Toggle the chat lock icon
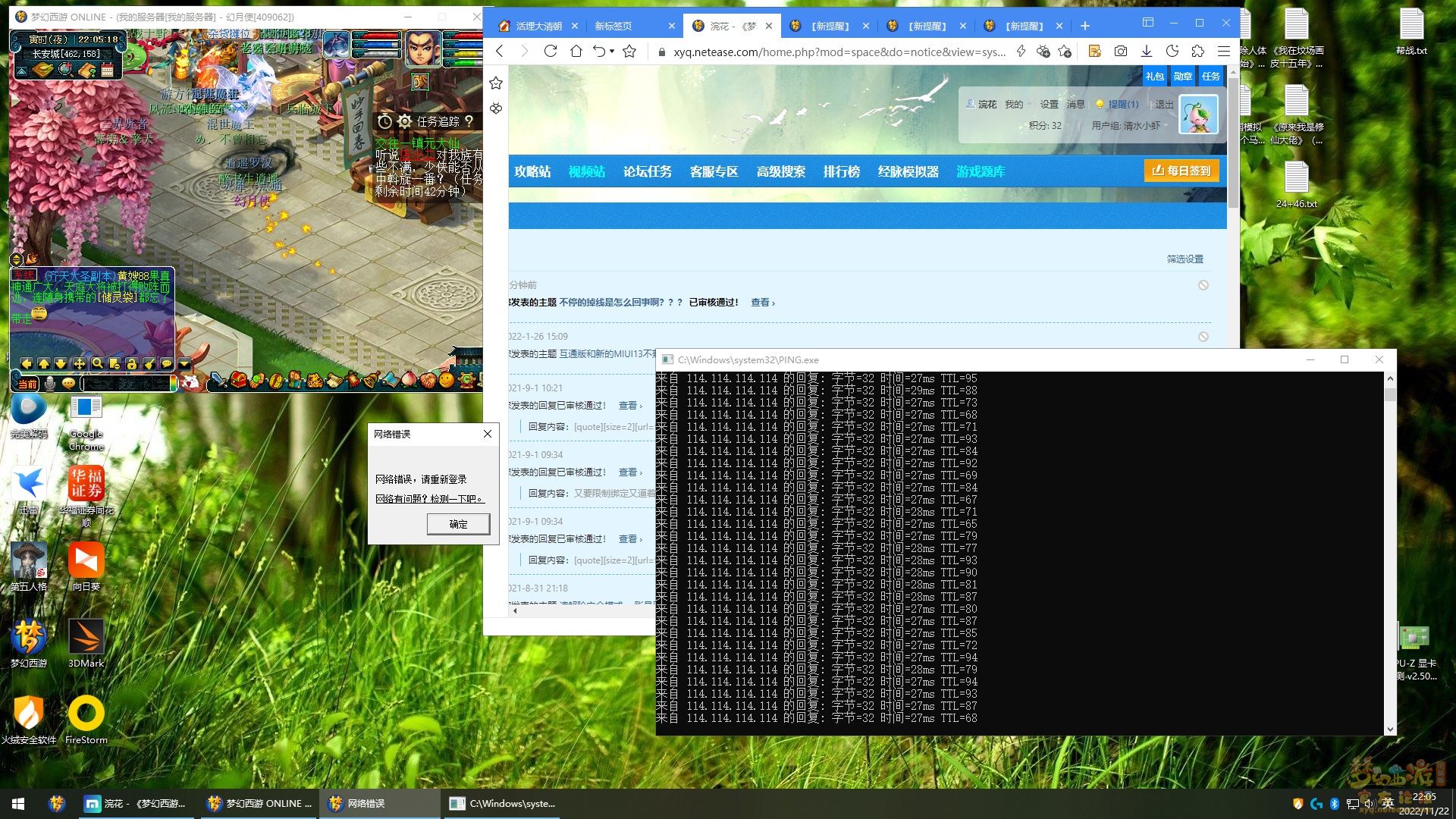 (131, 364)
